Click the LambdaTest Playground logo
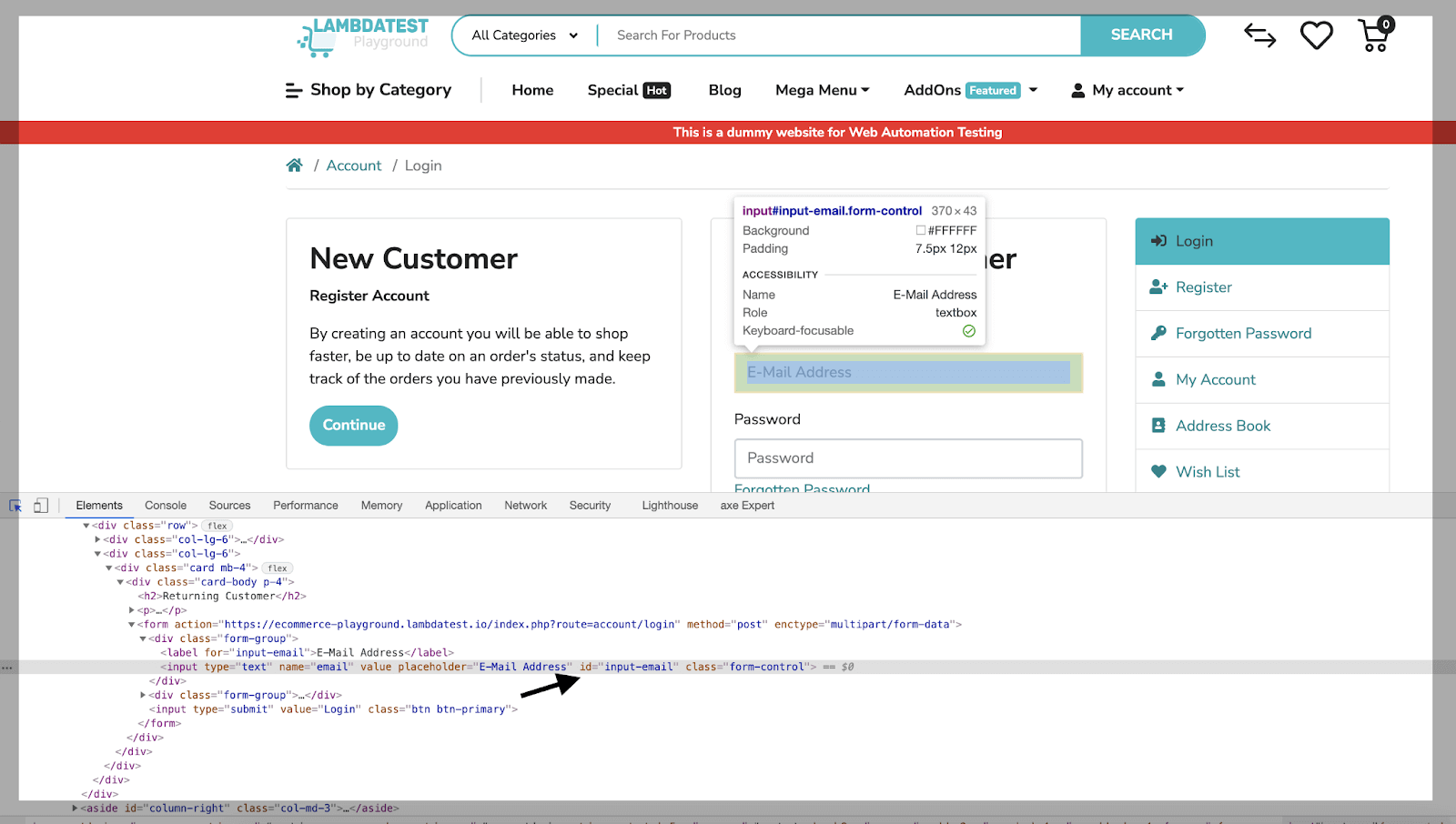This screenshot has width=1456, height=824. click(x=362, y=36)
